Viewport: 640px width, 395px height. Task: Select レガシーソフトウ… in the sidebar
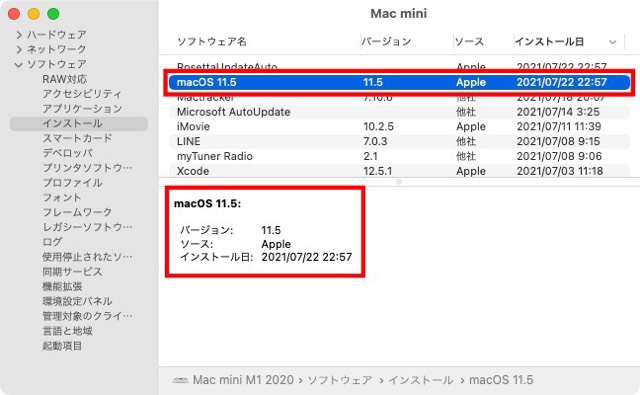[87, 227]
